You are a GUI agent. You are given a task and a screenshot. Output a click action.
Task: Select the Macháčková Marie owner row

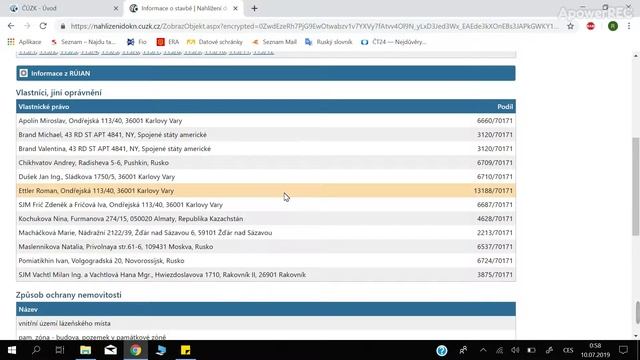(x=266, y=233)
